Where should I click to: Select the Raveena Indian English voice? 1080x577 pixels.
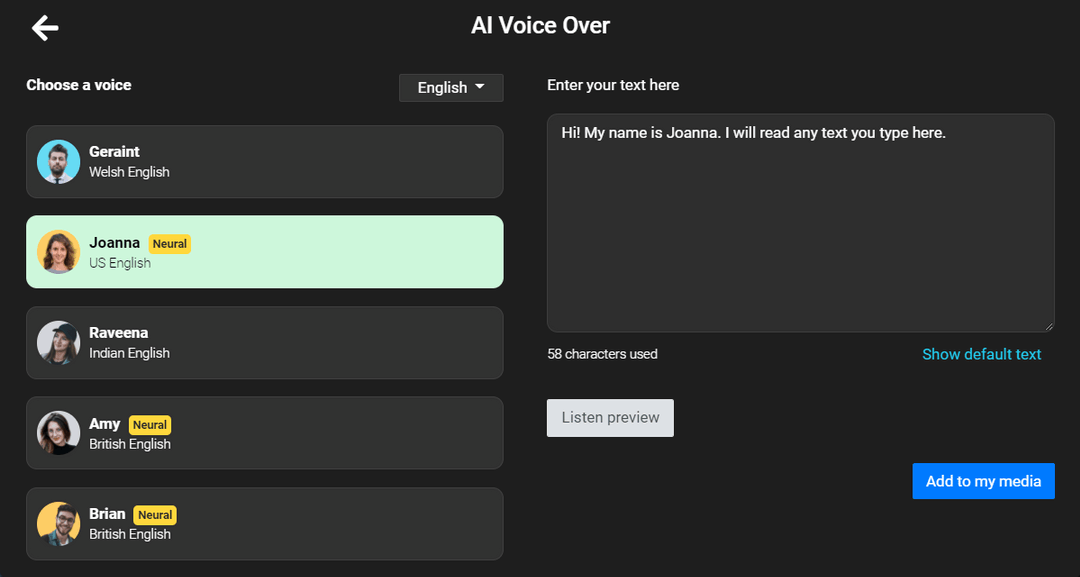point(264,342)
